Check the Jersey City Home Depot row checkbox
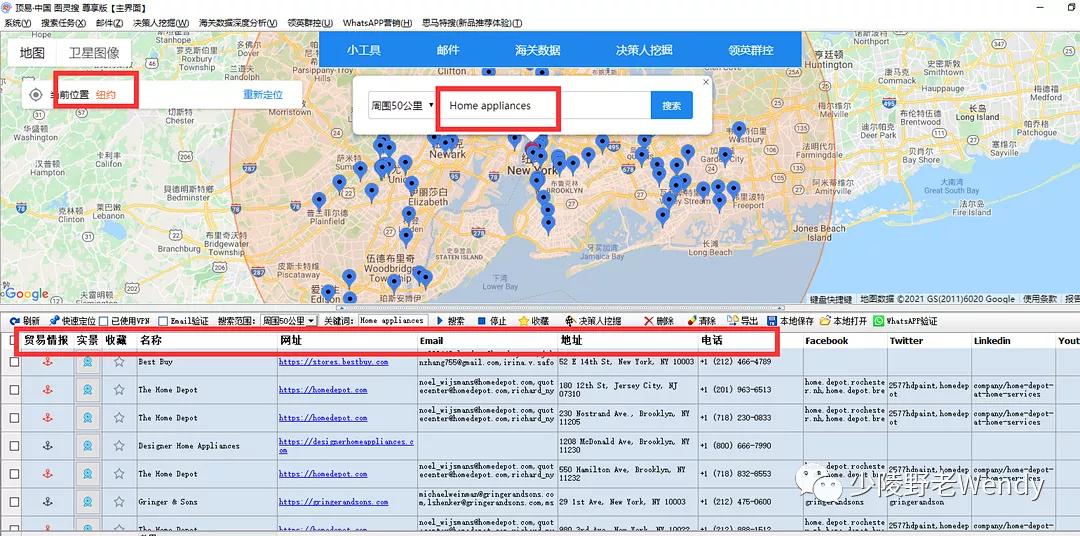Viewport: 1080px width, 536px height. [x=14, y=389]
